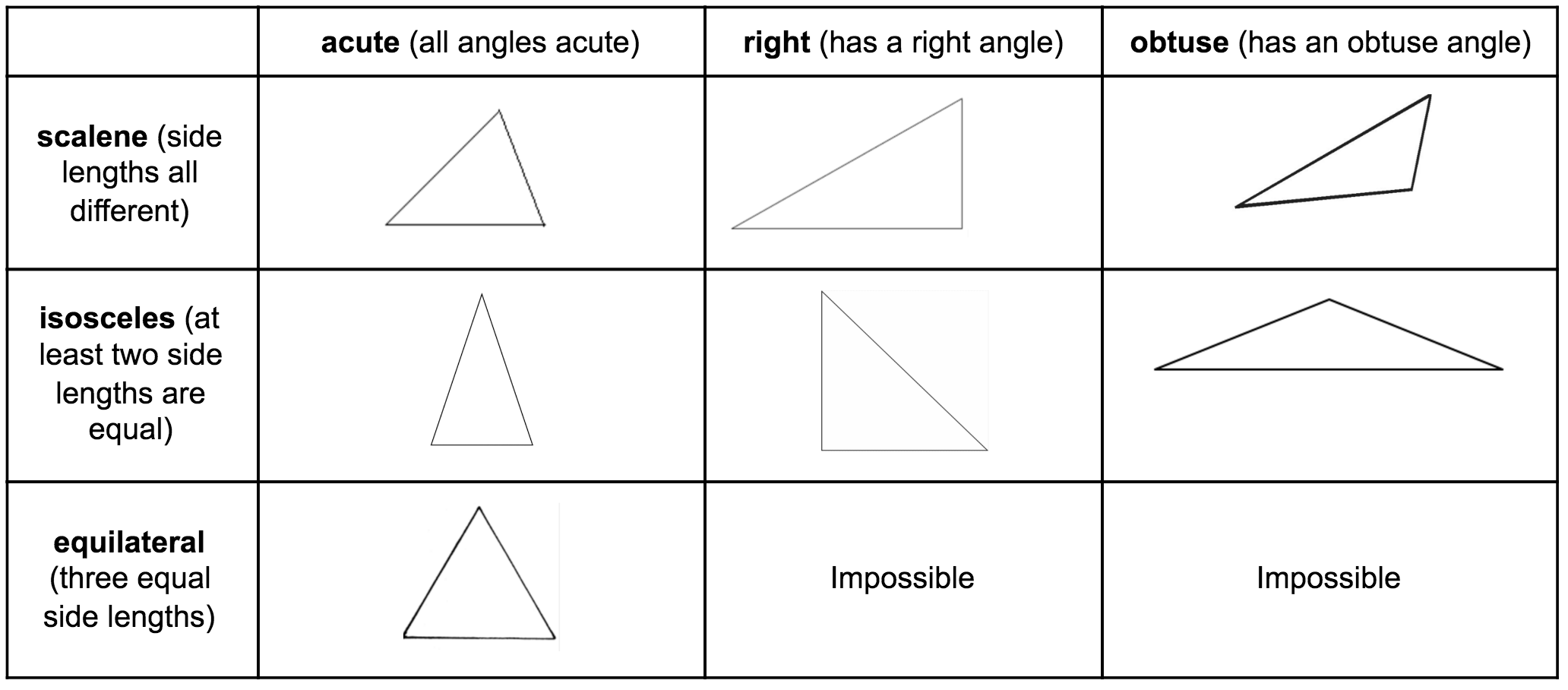Click the text "(all angles acute)"
The height and width of the screenshot is (690, 1568).
(524, 43)
